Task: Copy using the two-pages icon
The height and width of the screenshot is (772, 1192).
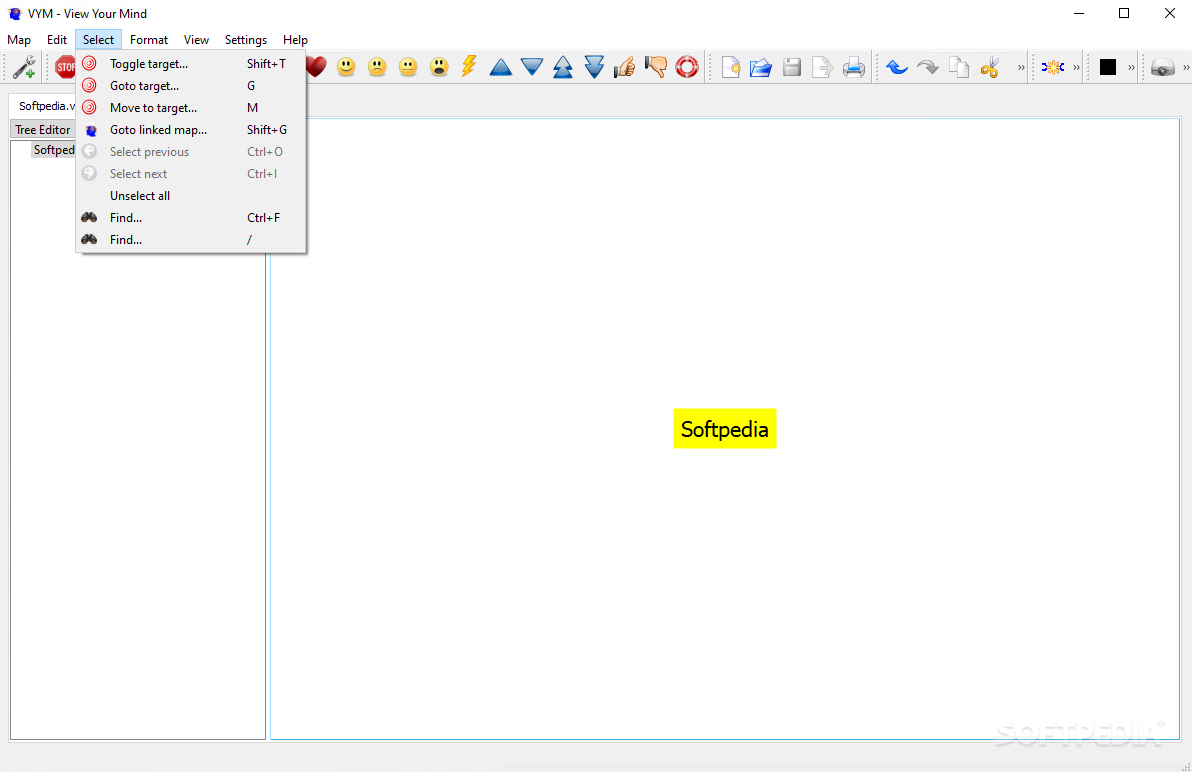Action: [959, 67]
